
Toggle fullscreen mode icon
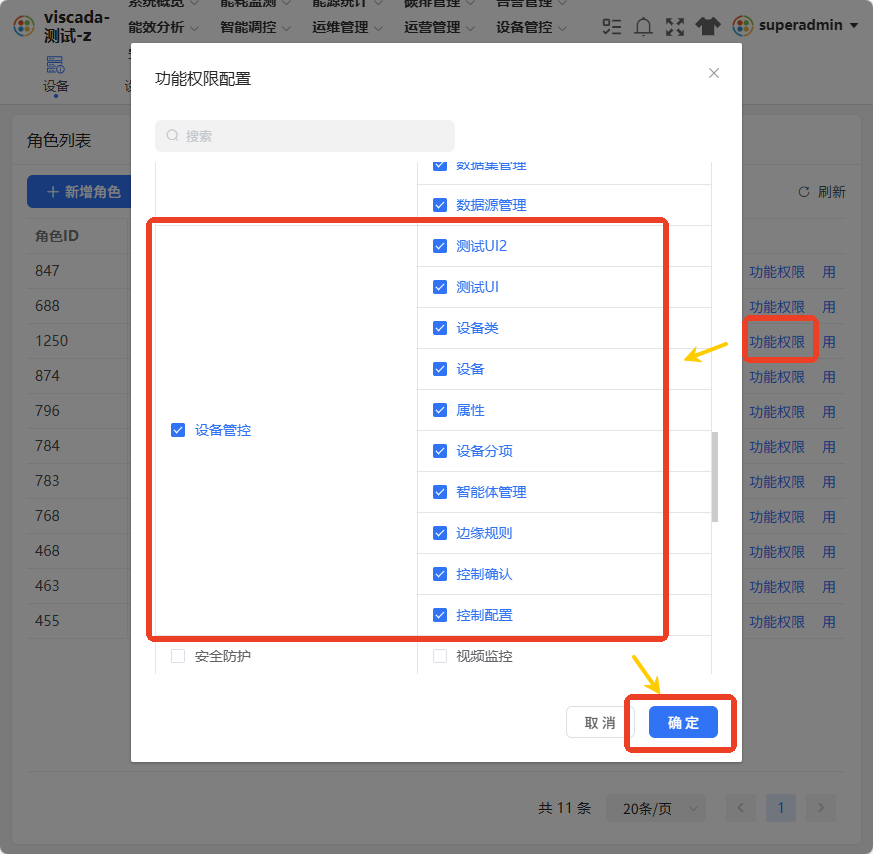[675, 26]
